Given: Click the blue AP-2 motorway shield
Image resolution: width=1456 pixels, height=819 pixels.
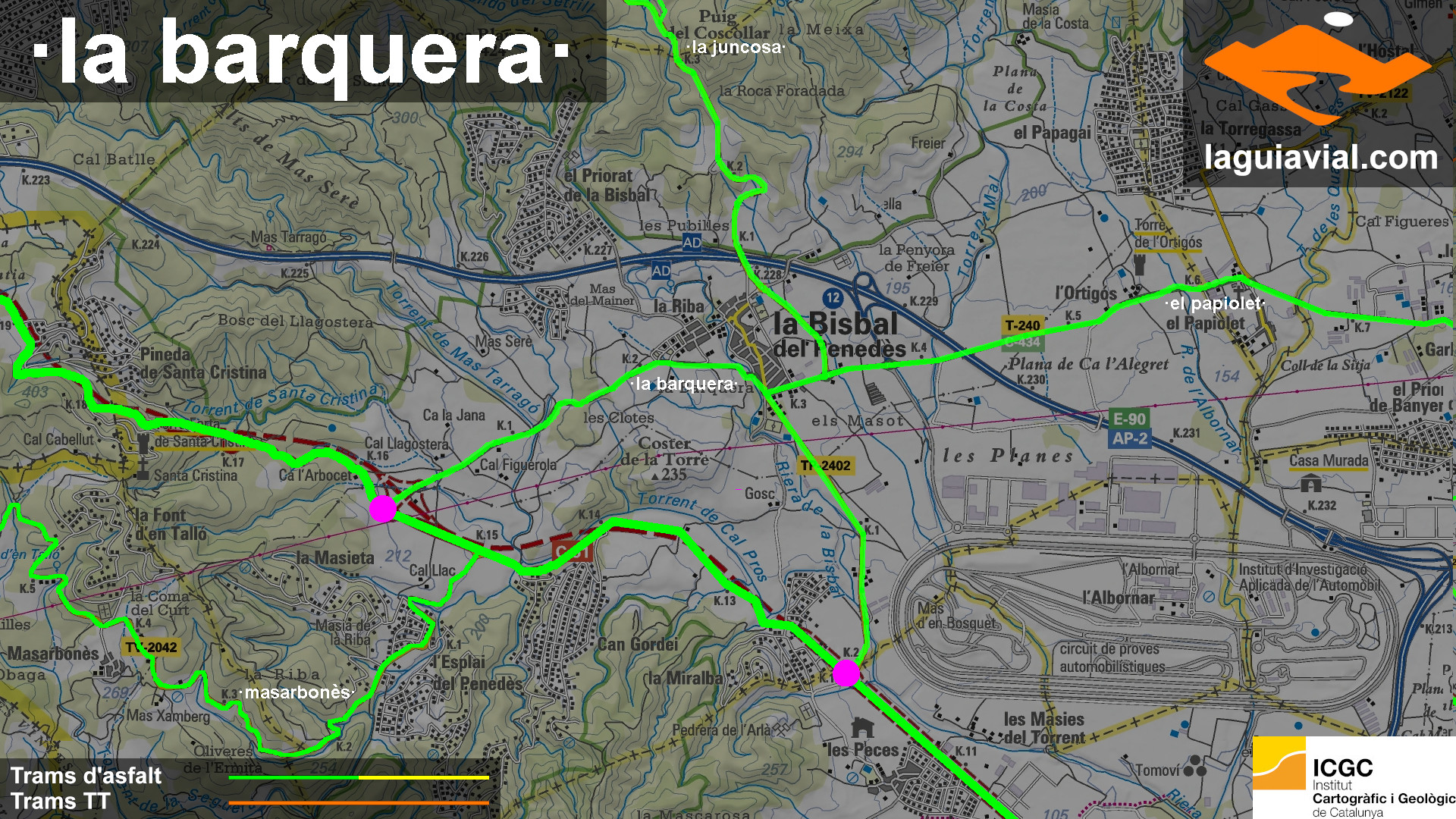Looking at the screenshot, I should (x=1129, y=438).
